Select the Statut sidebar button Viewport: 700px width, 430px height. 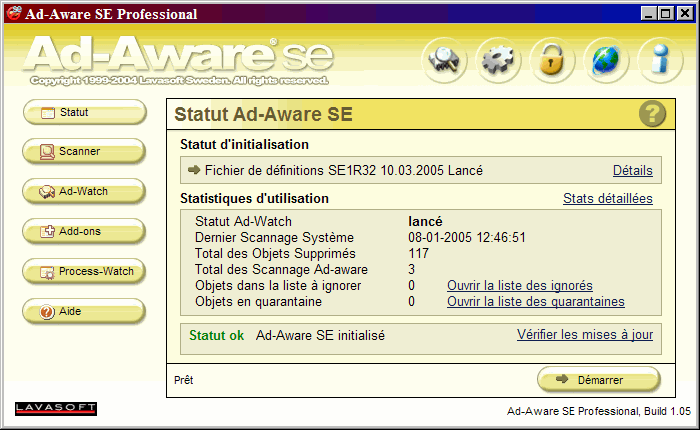pyautogui.click(x=84, y=112)
